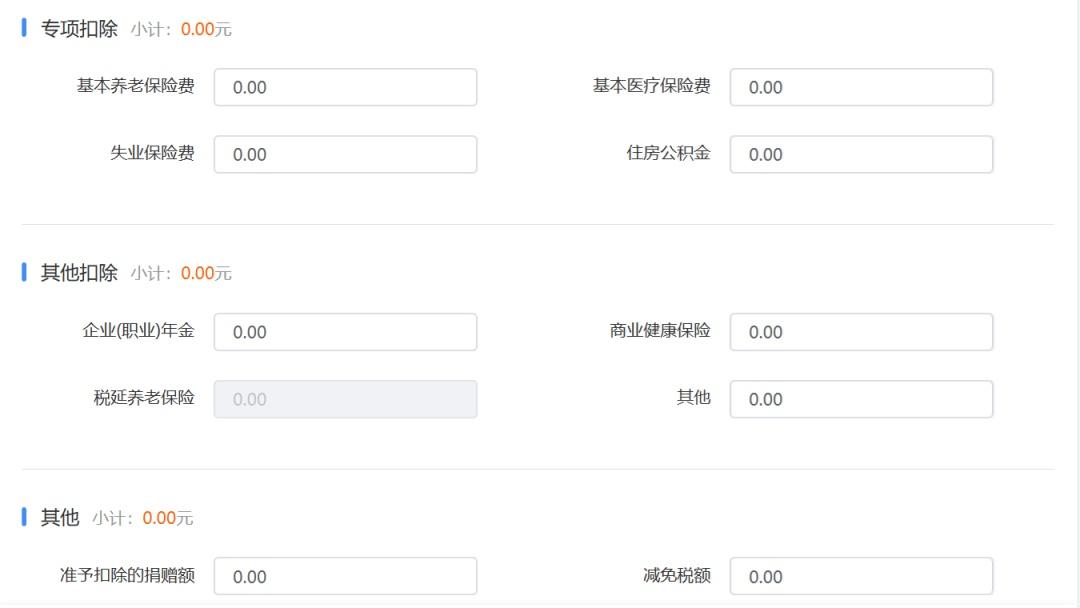Viewport: 1080px width, 608px height.
Task: Click the bottom 其他 section subtotal amount
Action: click(x=160, y=518)
